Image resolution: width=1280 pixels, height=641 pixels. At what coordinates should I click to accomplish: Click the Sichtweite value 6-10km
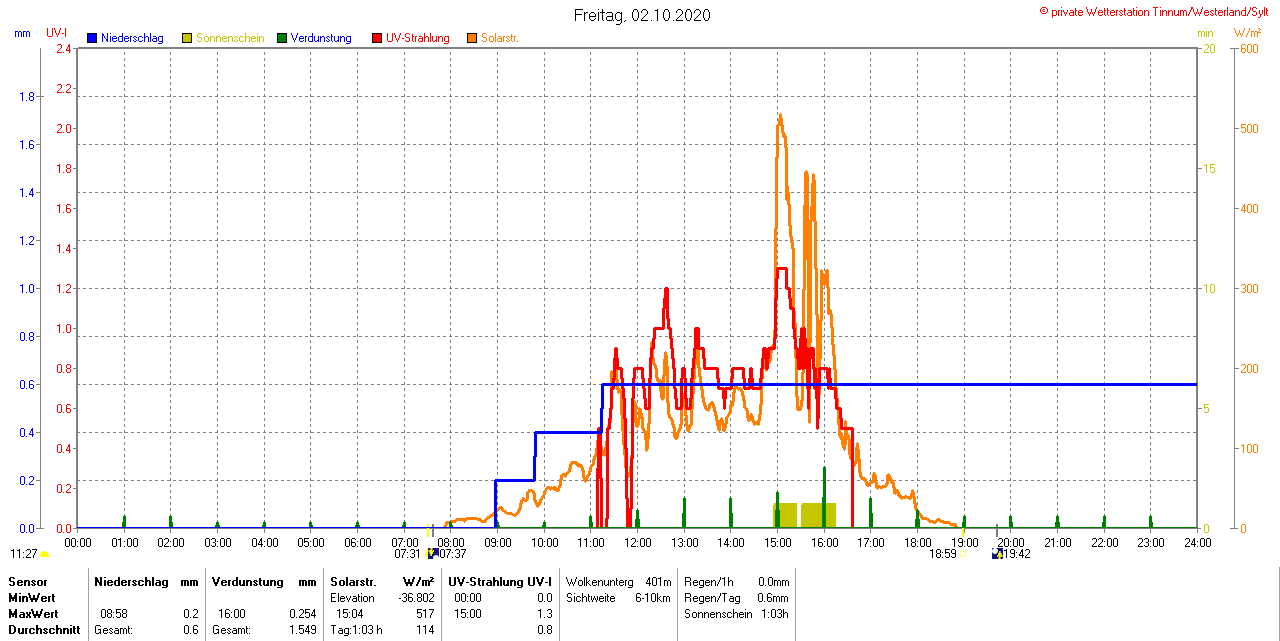[x=654, y=597]
